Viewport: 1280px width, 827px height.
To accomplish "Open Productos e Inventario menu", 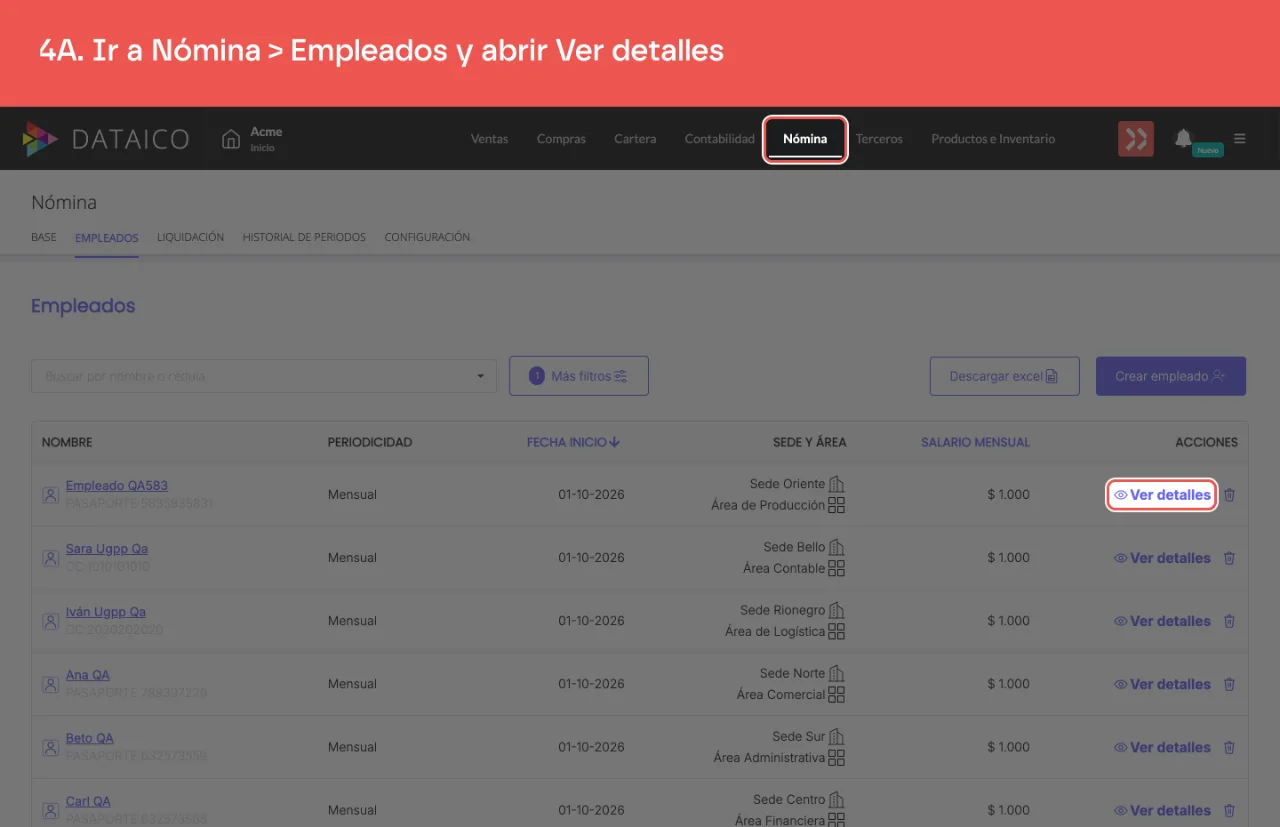I will [993, 139].
